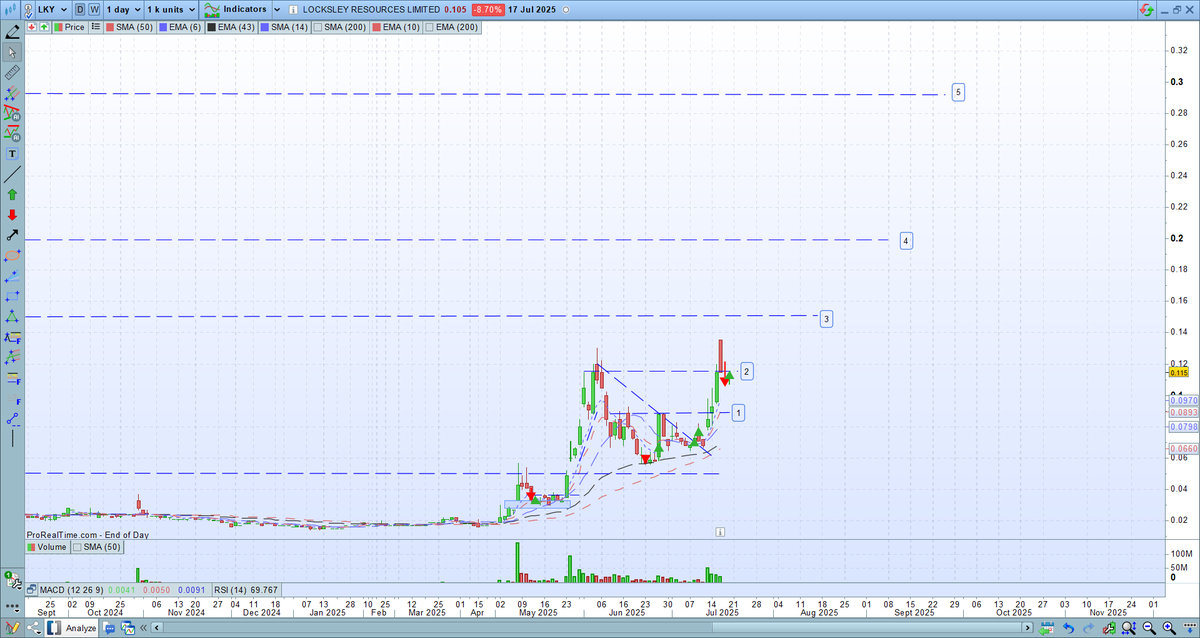Select the text annotation tool
This screenshot has height=638, width=1200.
12,154
